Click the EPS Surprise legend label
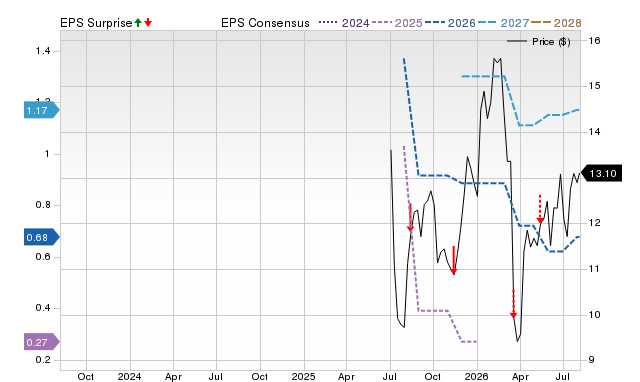This screenshot has width=640, height=382. coord(96,23)
